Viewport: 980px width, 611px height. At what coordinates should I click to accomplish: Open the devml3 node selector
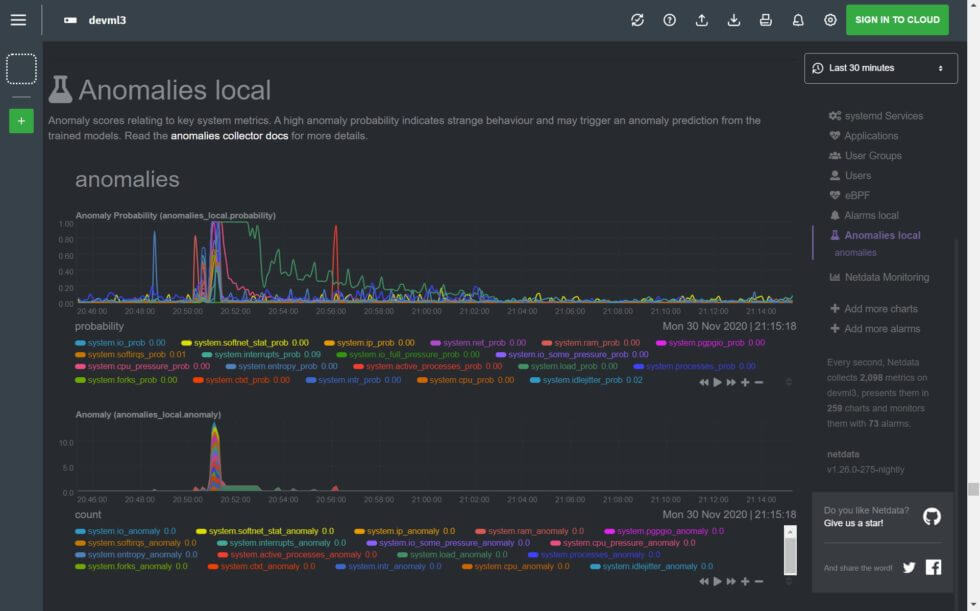click(95, 20)
